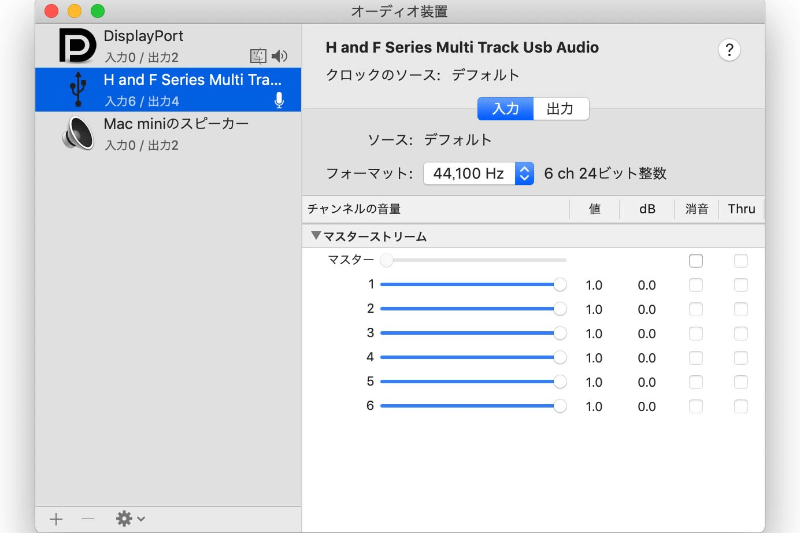Screen dimensions: 800x533
Task: Switch to the 出力 tab
Action: (x=561, y=109)
